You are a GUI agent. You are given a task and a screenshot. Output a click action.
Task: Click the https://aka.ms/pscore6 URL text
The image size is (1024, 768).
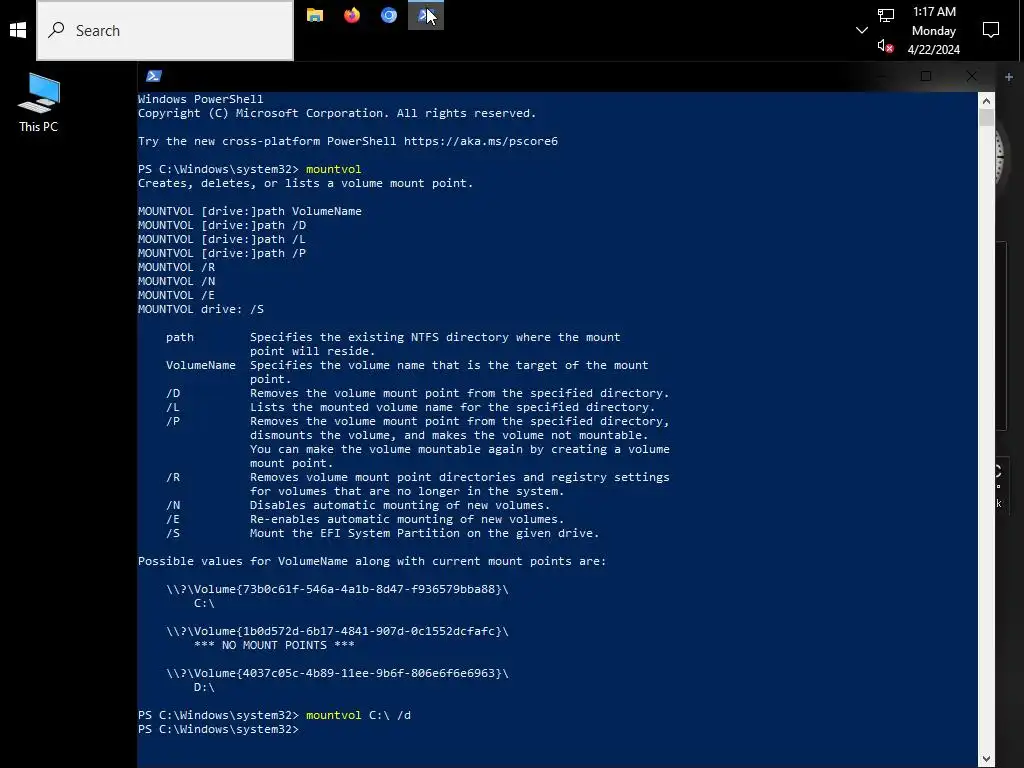coord(481,141)
